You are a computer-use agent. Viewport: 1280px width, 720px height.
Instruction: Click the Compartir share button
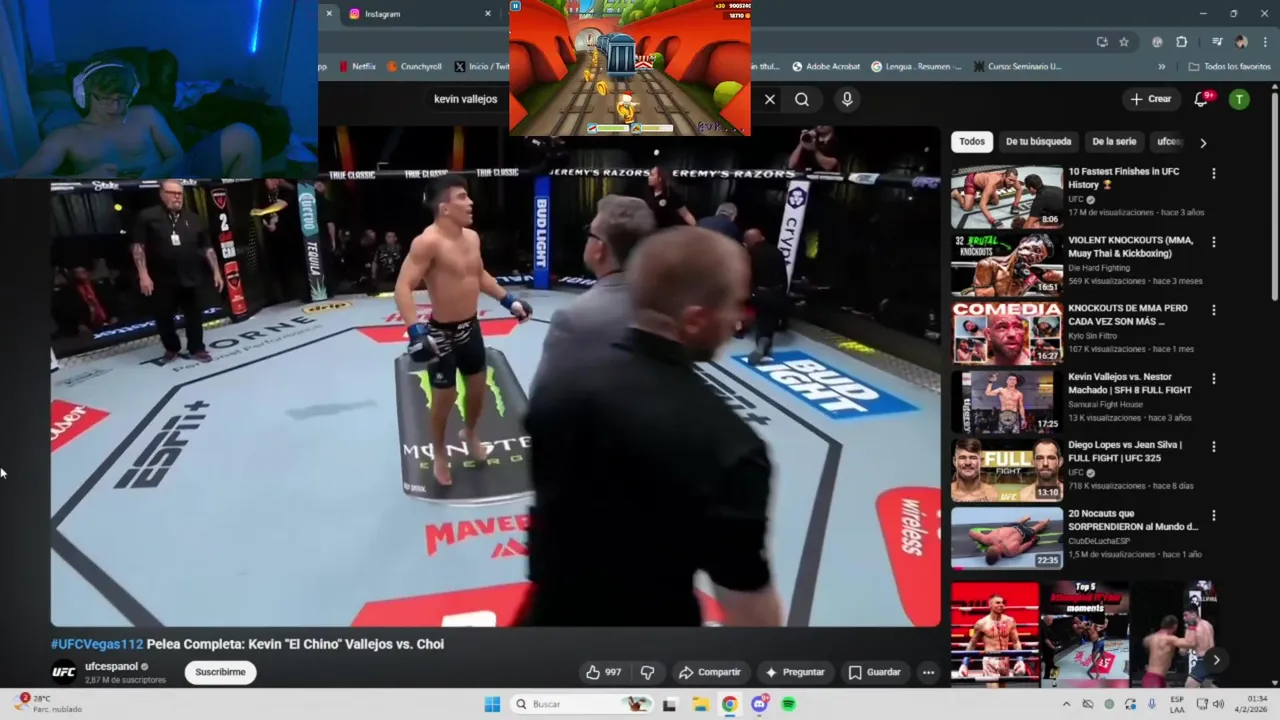coord(709,672)
